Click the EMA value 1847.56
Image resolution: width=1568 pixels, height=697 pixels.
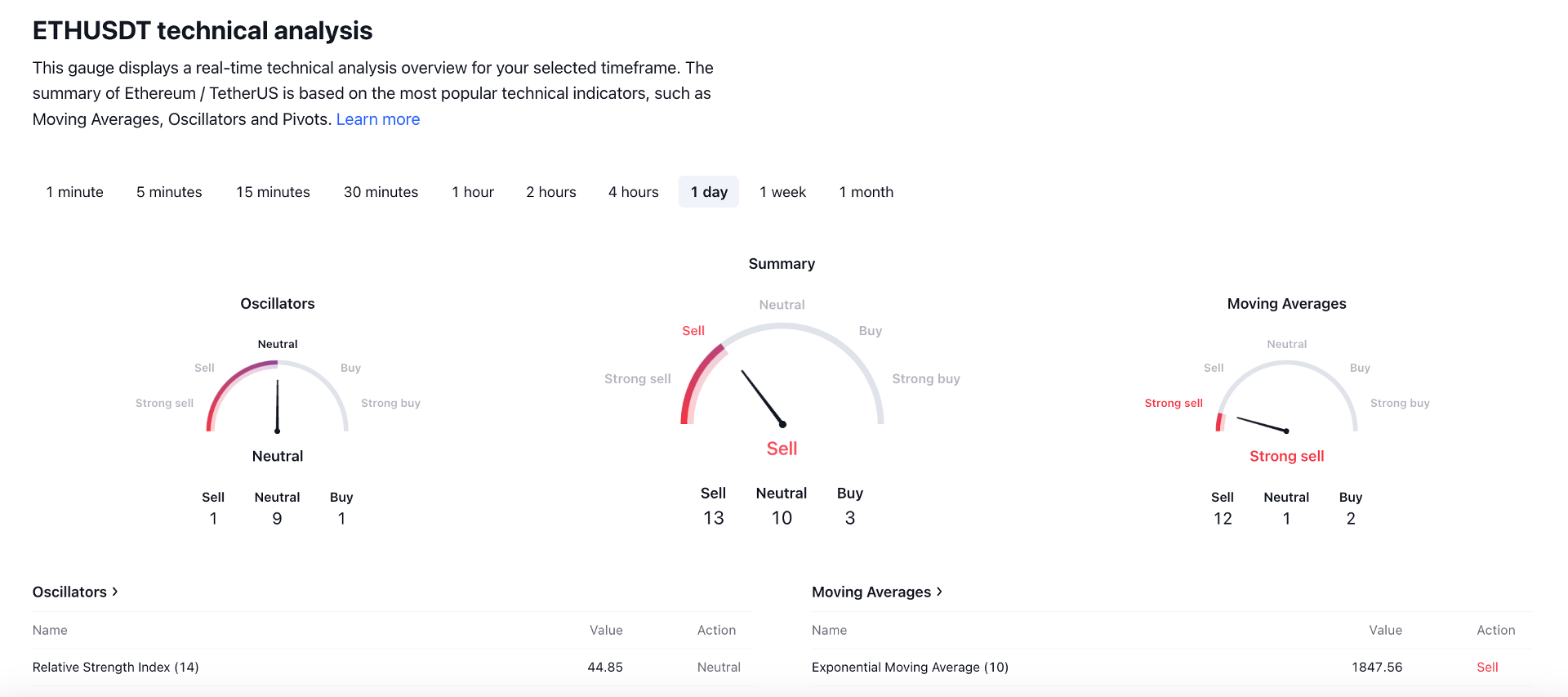1377,668
